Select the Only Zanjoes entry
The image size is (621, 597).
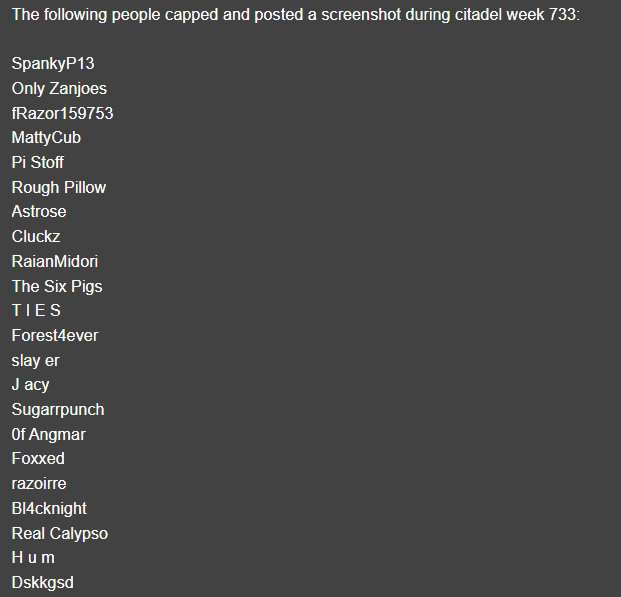coord(59,89)
